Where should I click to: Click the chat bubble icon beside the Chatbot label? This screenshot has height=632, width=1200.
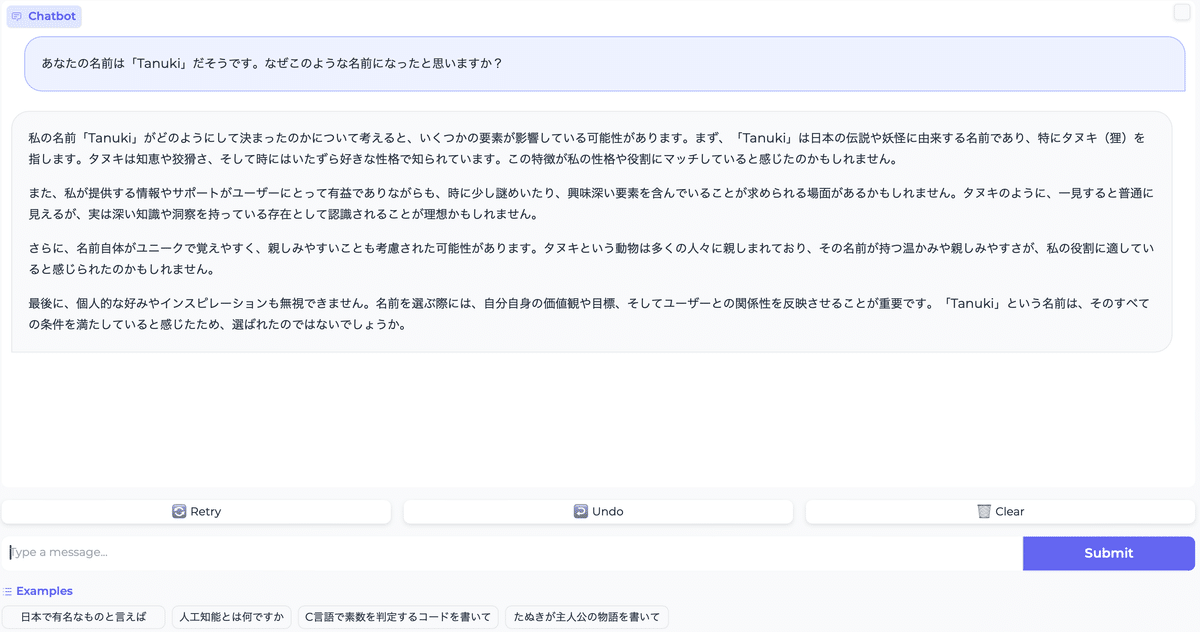[19, 16]
